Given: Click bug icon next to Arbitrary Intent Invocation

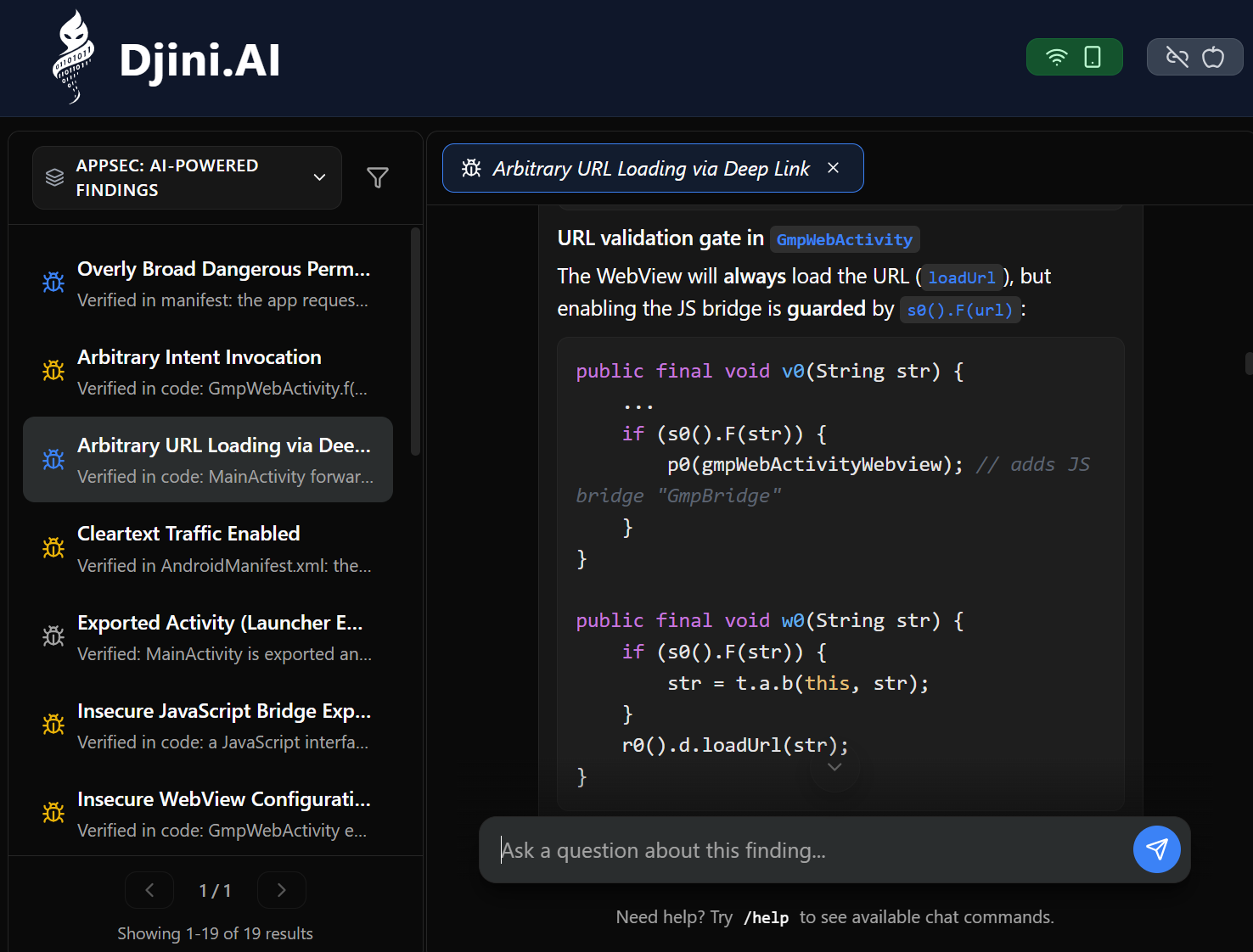Looking at the screenshot, I should (53, 371).
